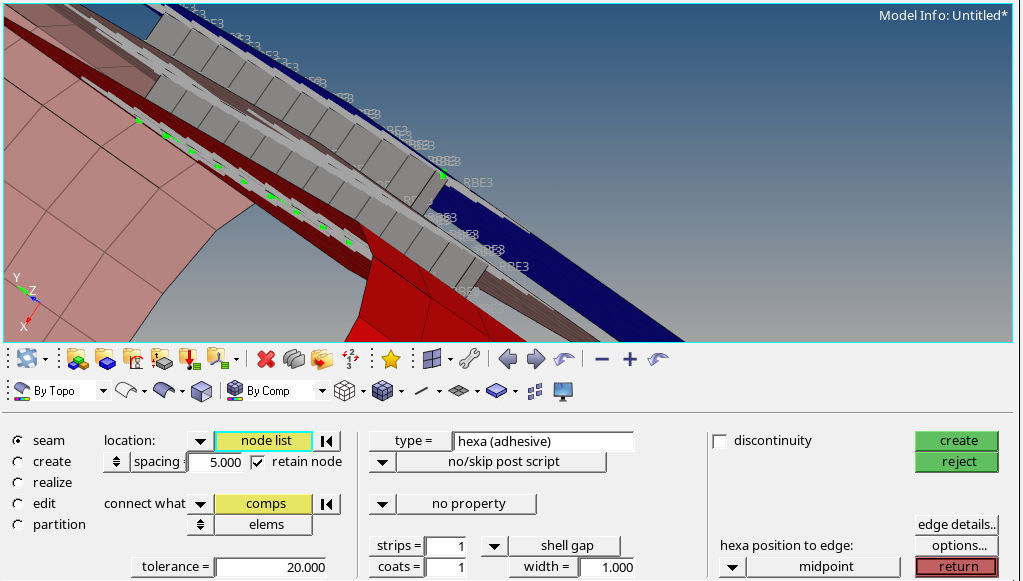Toggle performance graphics with the monitor icon
The image size is (1023, 581).
pyautogui.click(x=562, y=390)
